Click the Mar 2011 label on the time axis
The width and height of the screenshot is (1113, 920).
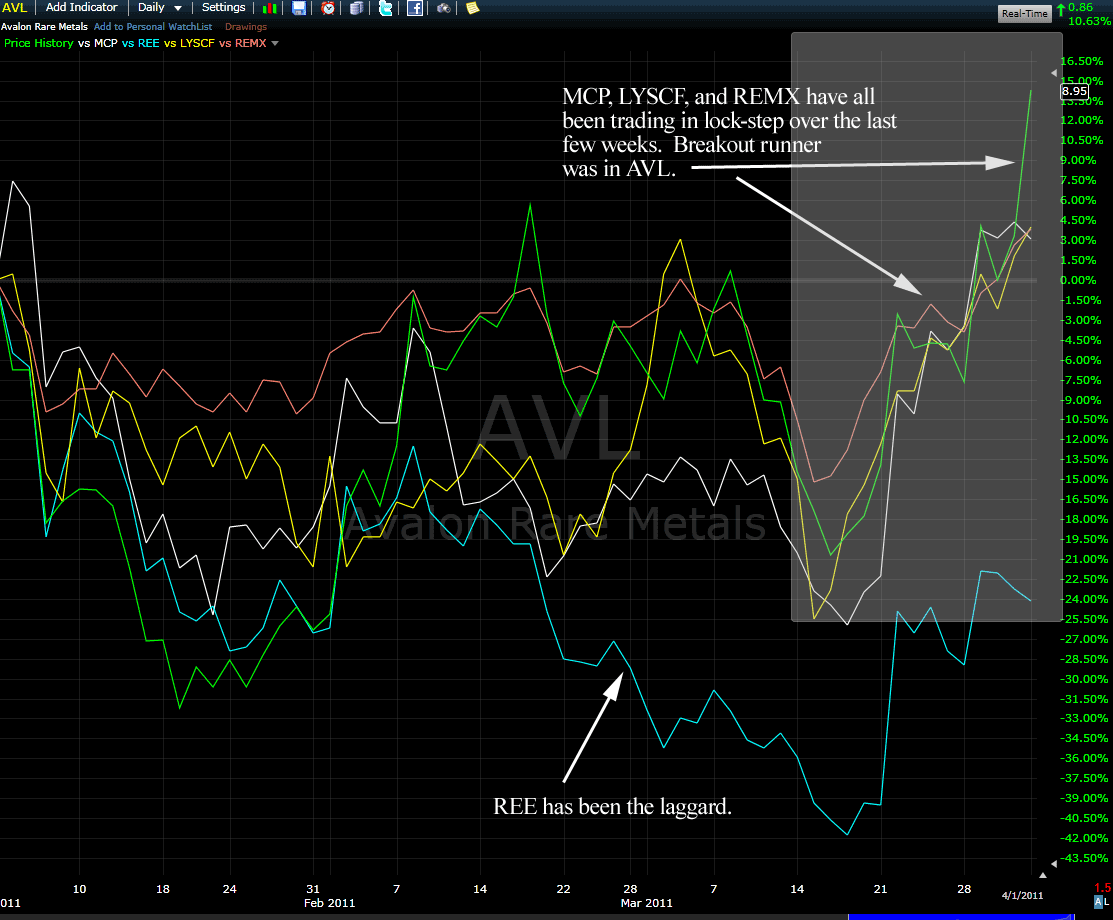click(x=647, y=903)
